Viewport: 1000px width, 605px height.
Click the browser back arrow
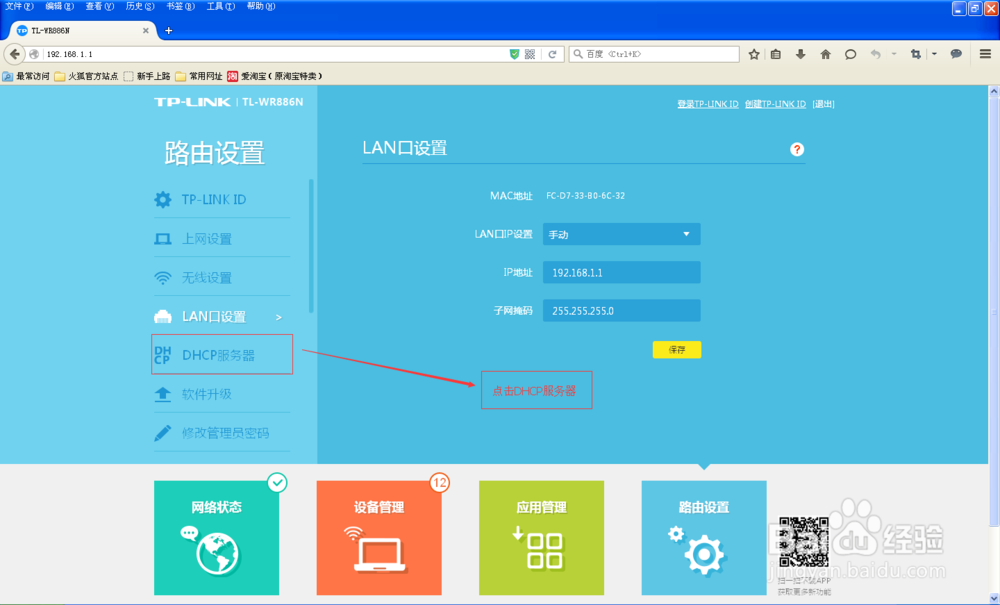pos(15,54)
